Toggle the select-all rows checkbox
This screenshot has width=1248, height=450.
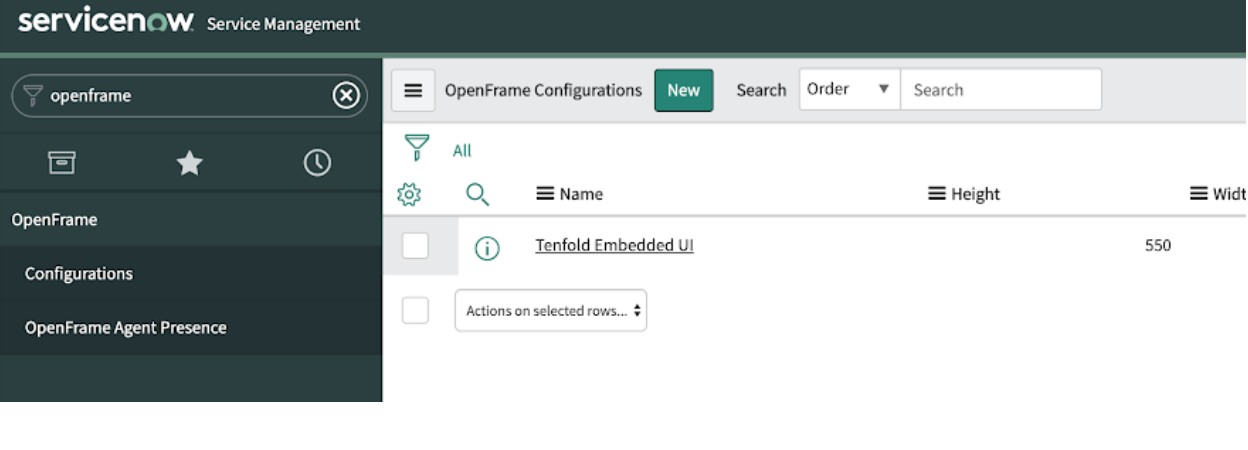click(415, 310)
